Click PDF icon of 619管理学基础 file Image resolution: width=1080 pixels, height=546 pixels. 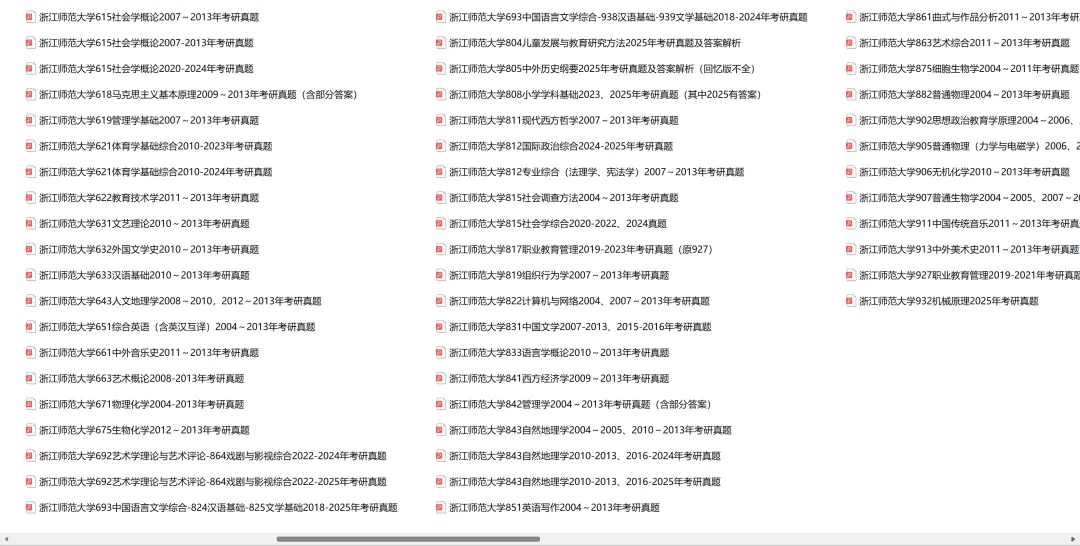click(x=30, y=120)
